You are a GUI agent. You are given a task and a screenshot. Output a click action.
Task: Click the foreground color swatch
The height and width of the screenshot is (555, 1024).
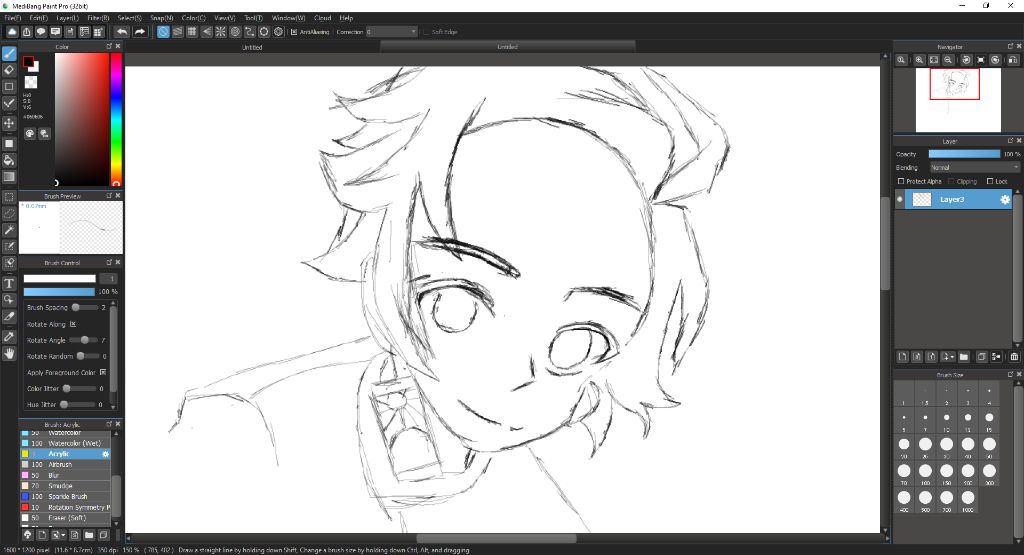pos(28,62)
